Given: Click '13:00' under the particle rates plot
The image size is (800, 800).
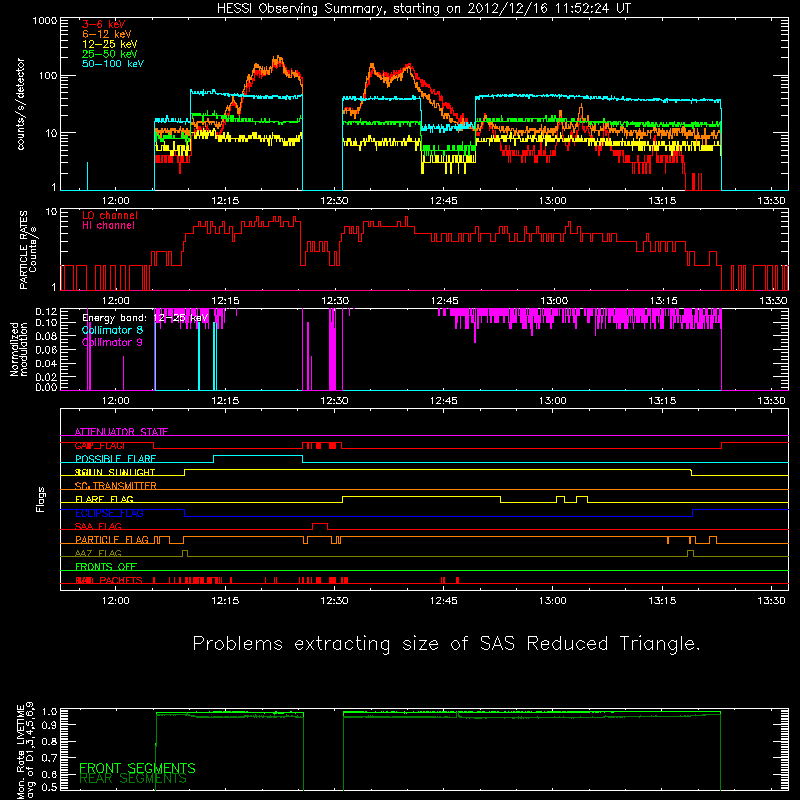Looking at the screenshot, I should pyautogui.click(x=553, y=301).
